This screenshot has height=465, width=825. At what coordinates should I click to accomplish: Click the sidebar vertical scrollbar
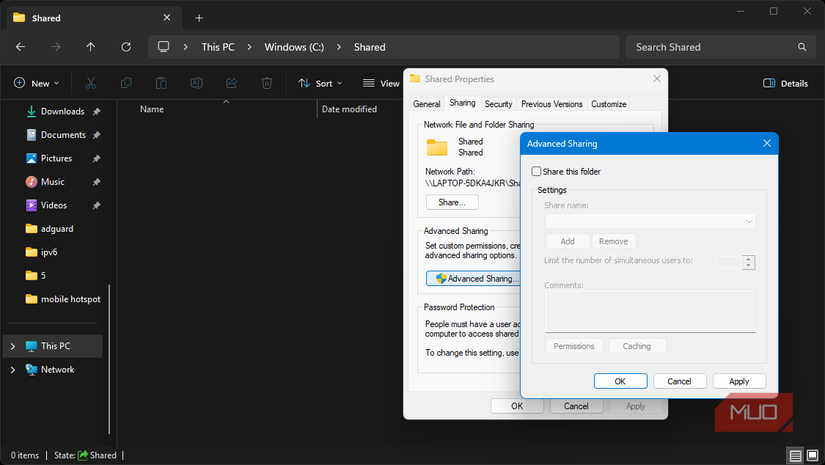[x=109, y=359]
